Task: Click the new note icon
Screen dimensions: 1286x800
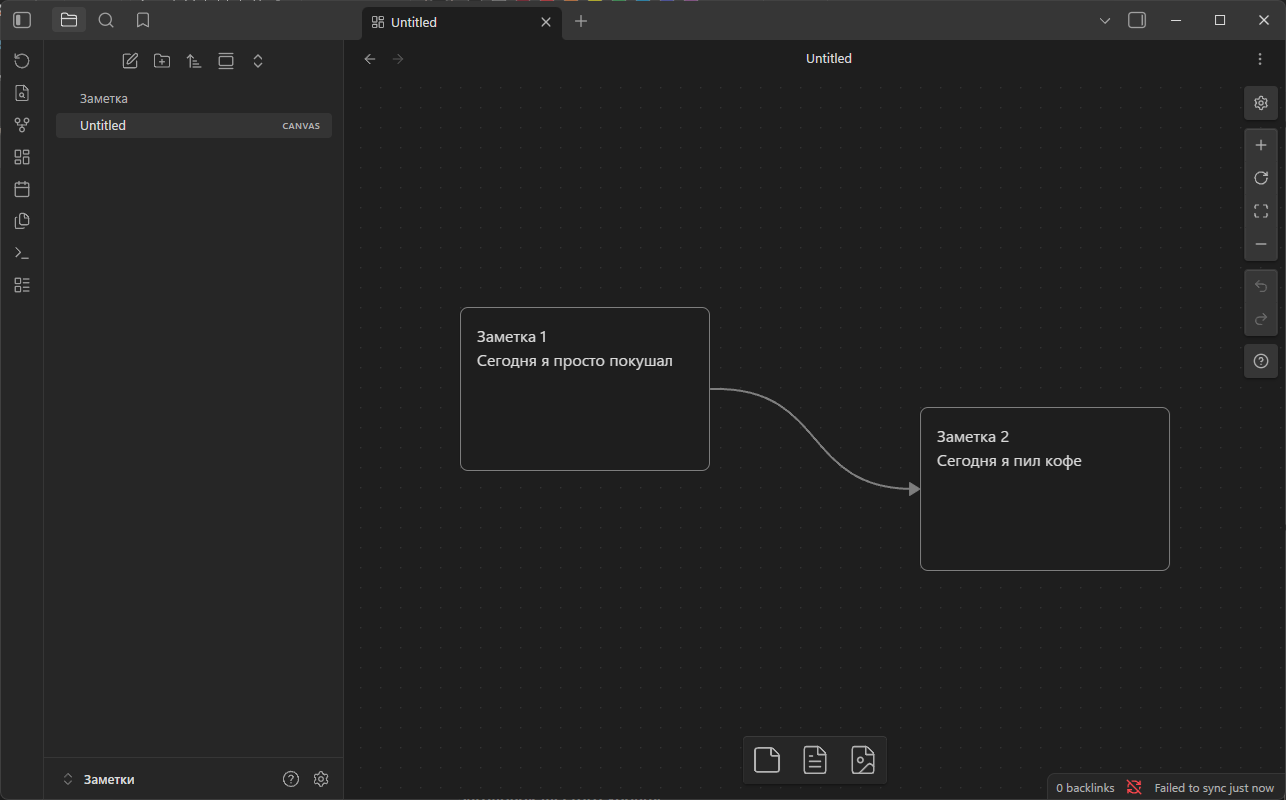Action: pos(130,61)
